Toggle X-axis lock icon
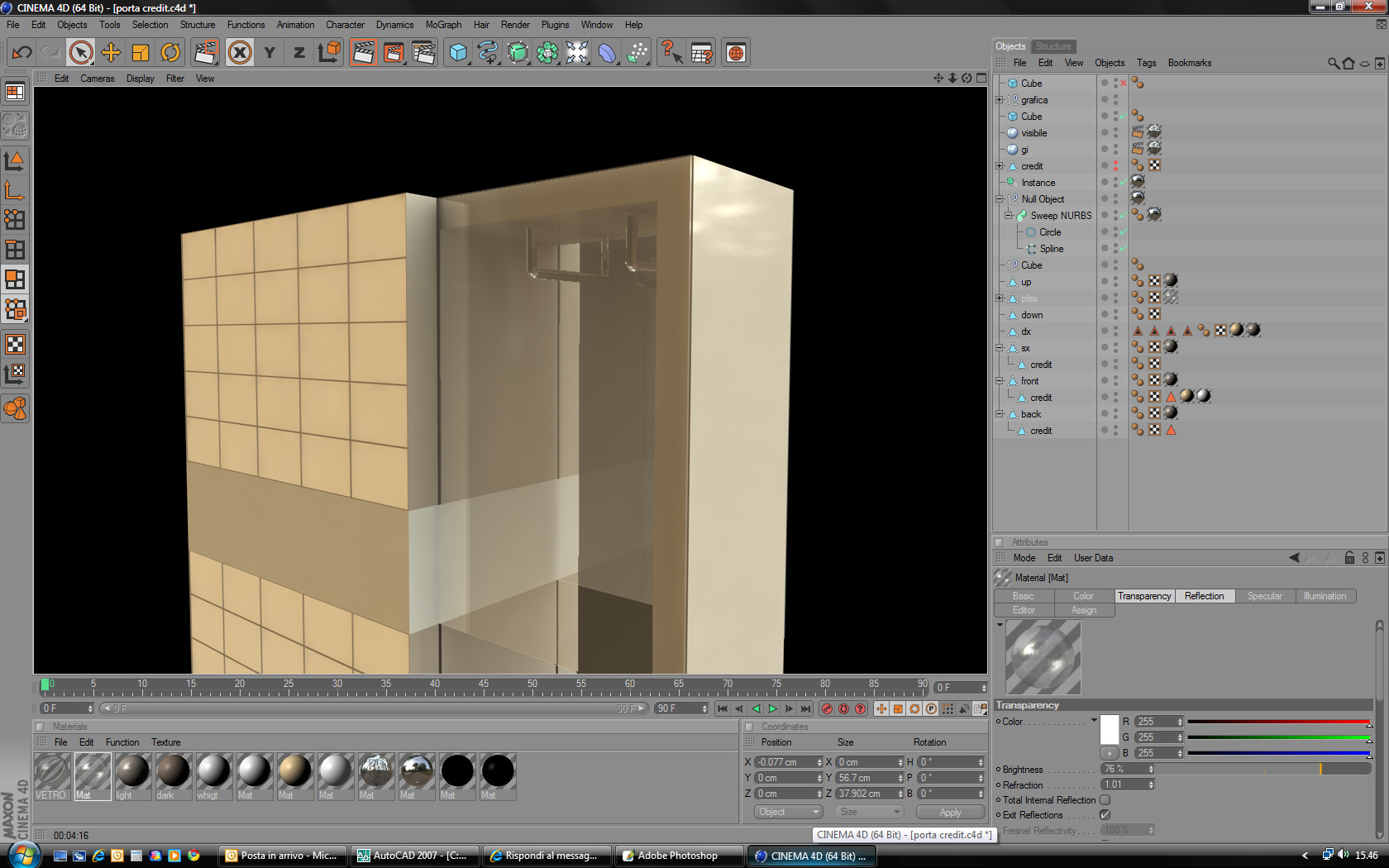This screenshot has height=868, width=1389. pyautogui.click(x=240, y=53)
